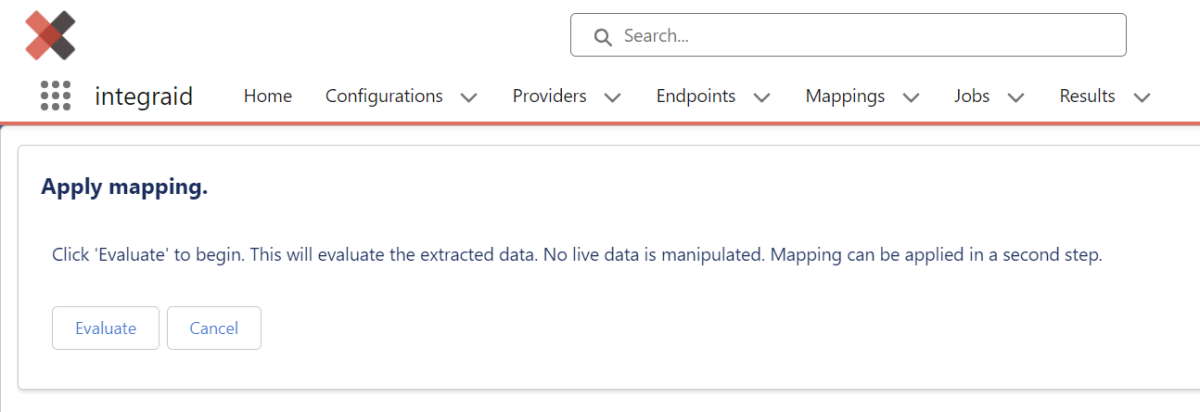Expand the Jobs dropdown chevron
Viewport: 1200px width, 412px height.
(x=1016, y=98)
